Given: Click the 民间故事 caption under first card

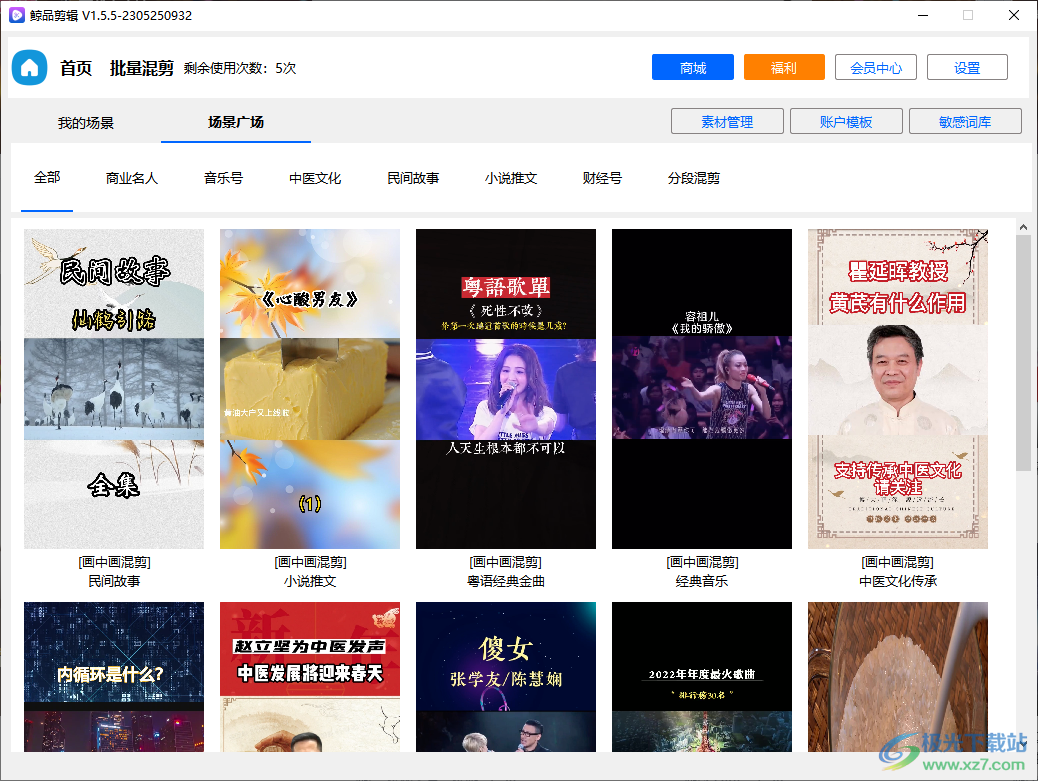Looking at the screenshot, I should coord(114,581).
